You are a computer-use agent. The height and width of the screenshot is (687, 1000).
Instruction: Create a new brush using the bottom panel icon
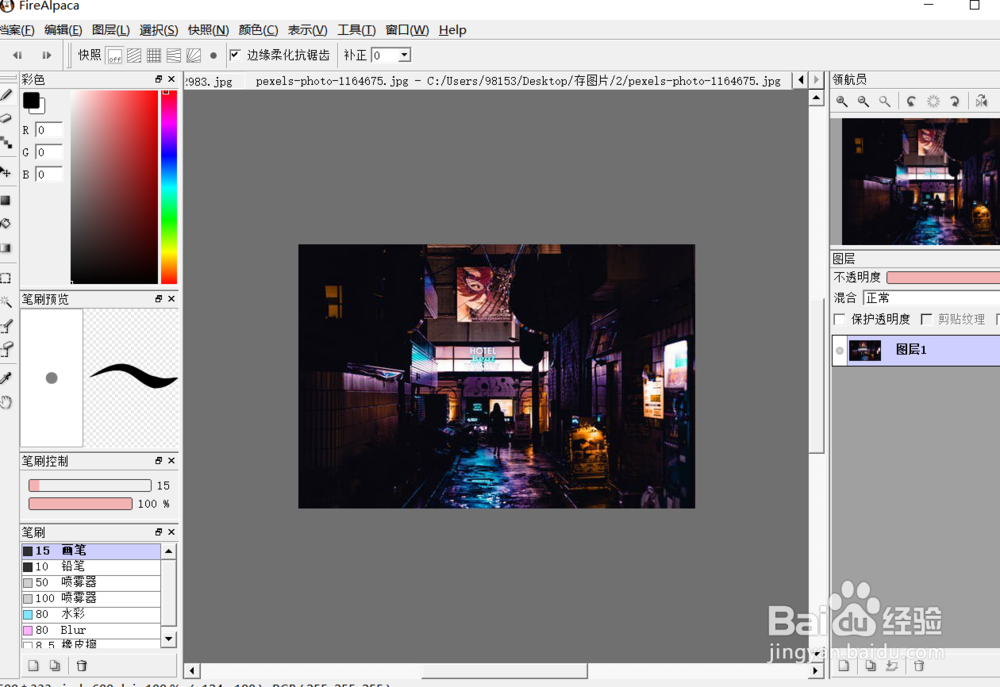pyautogui.click(x=32, y=665)
